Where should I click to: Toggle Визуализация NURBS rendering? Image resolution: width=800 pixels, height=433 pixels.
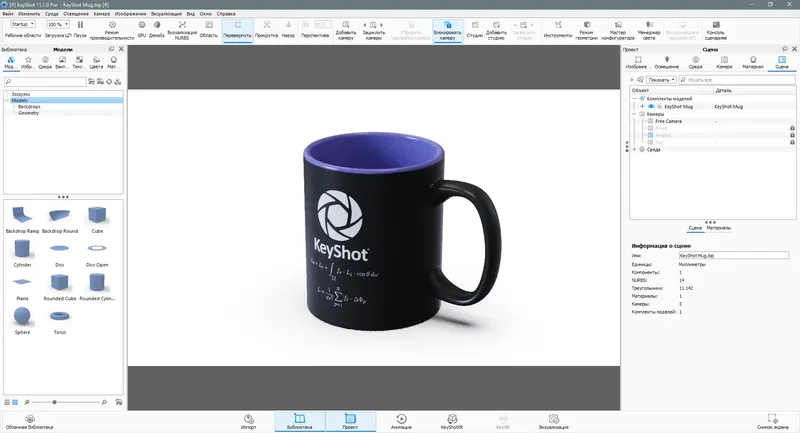pos(182,30)
